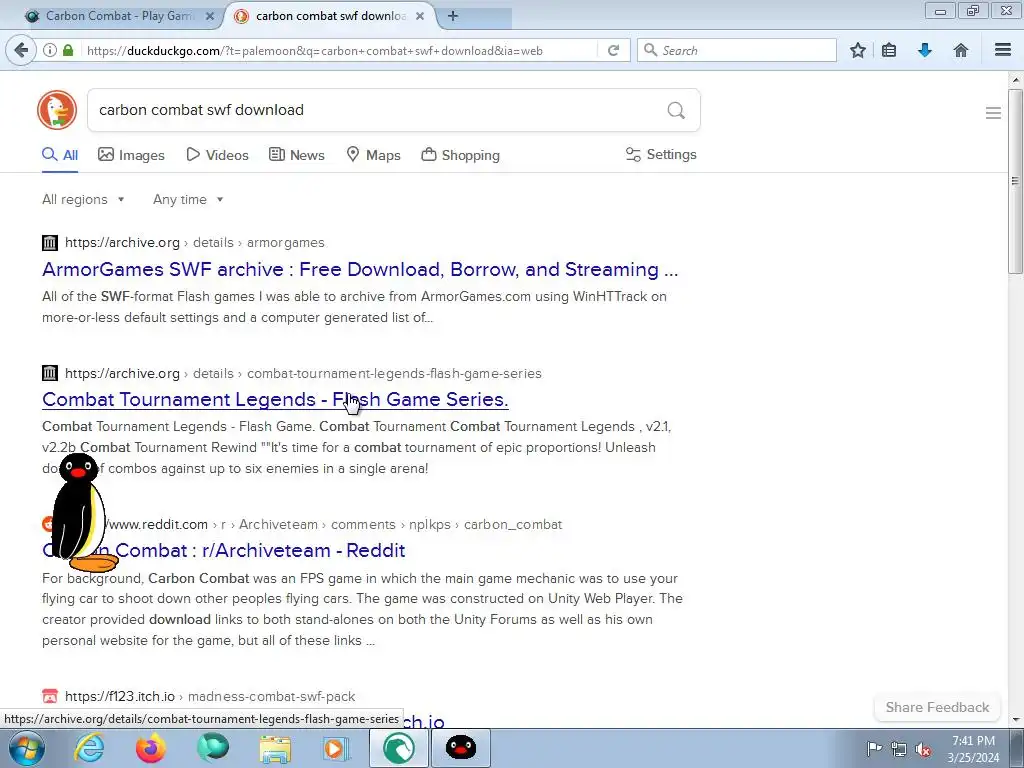Open the taskbar clock showing 7:41 PM
1024x768 pixels.
(x=973, y=748)
